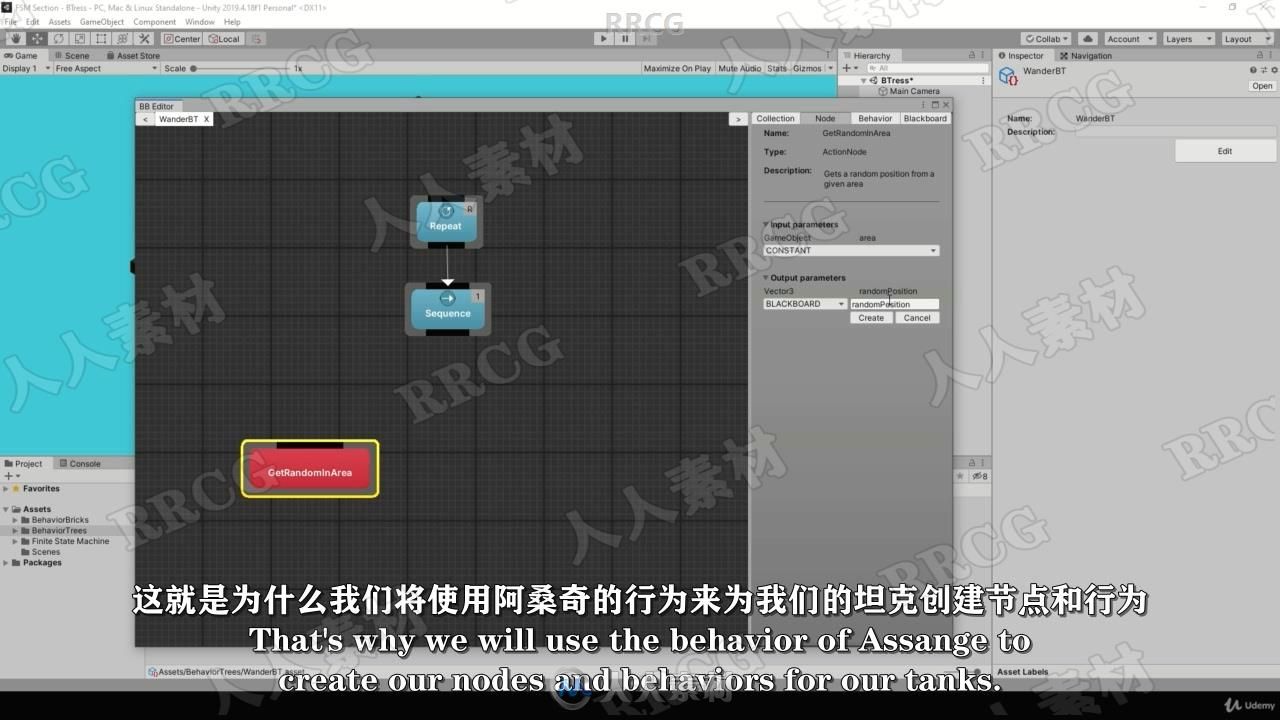Open the Account dropdown
The image size is (1280, 720).
click(1128, 39)
